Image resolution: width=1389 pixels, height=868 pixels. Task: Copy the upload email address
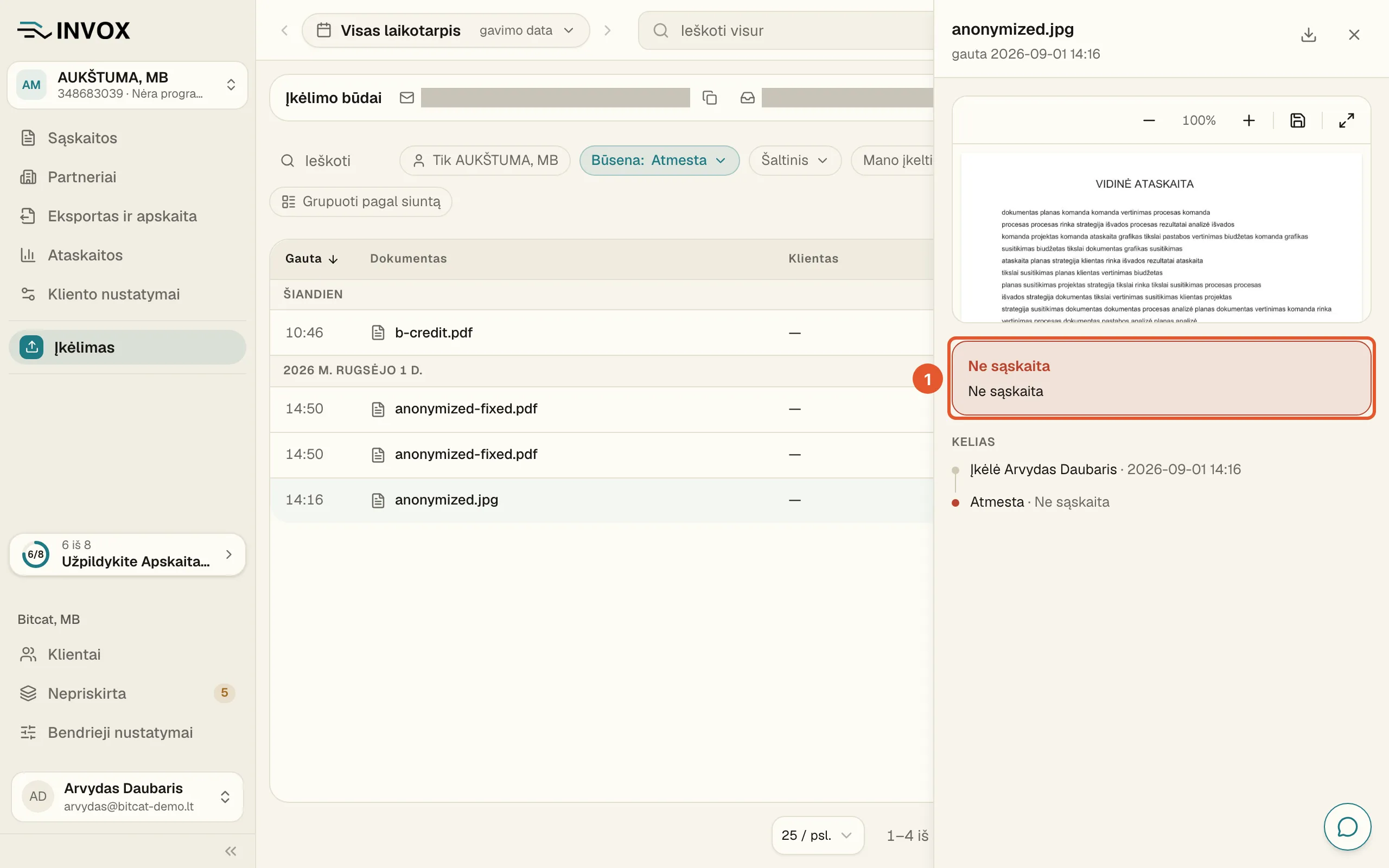710,98
